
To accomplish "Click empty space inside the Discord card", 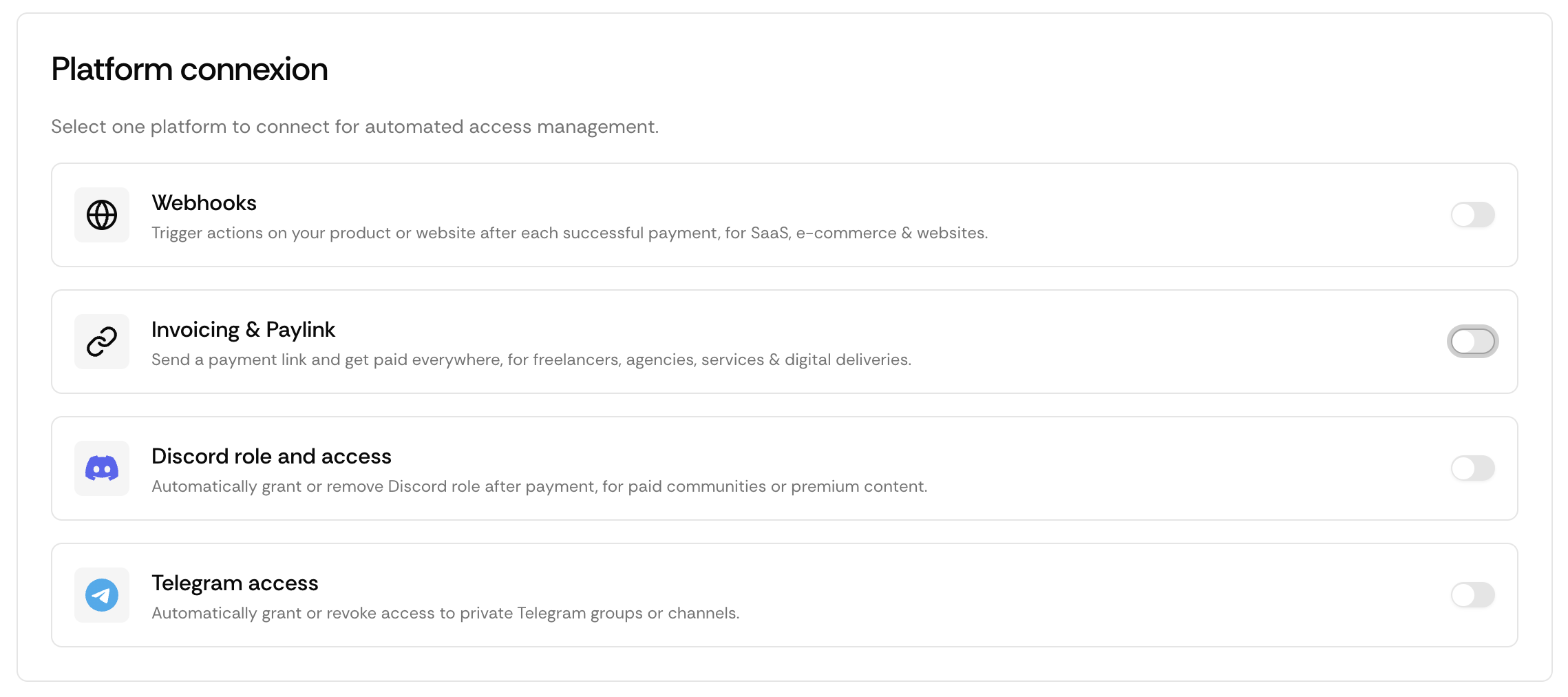I will 1170,468.
